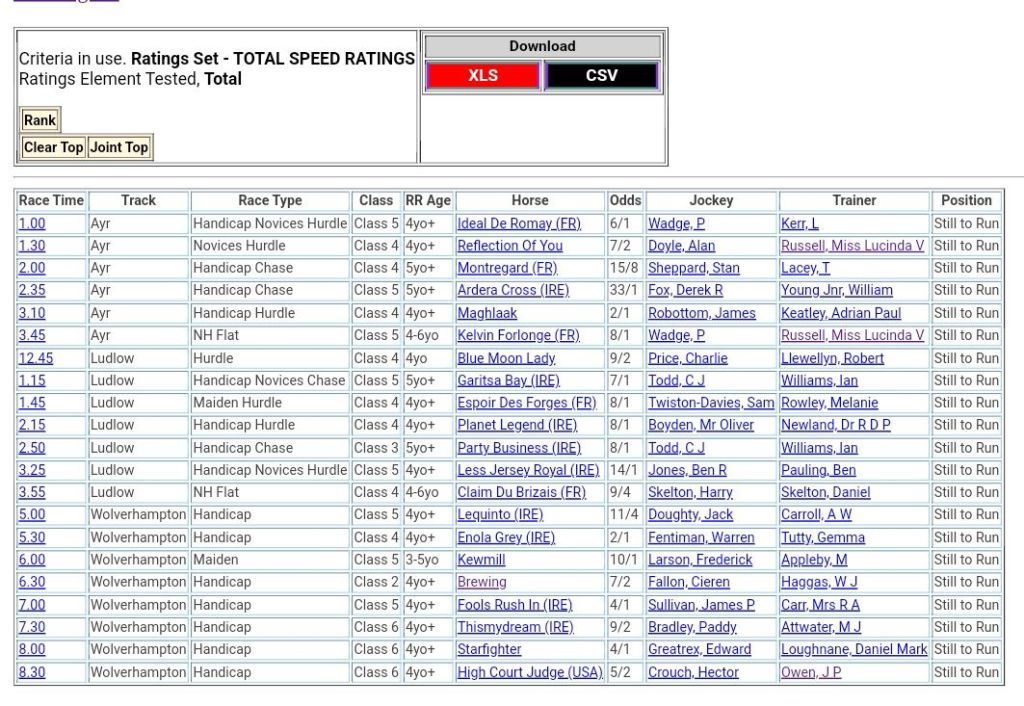This screenshot has height=706, width=1024.
Task: Download the ratings as XLS
Action: click(x=482, y=75)
